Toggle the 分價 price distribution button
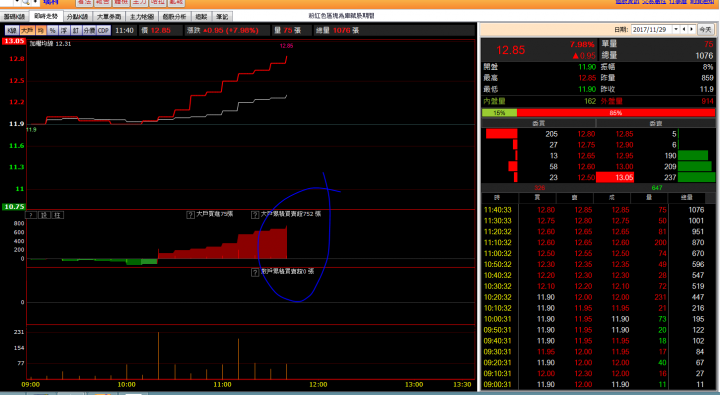Image resolution: width=720 pixels, height=395 pixels. [x=89, y=30]
